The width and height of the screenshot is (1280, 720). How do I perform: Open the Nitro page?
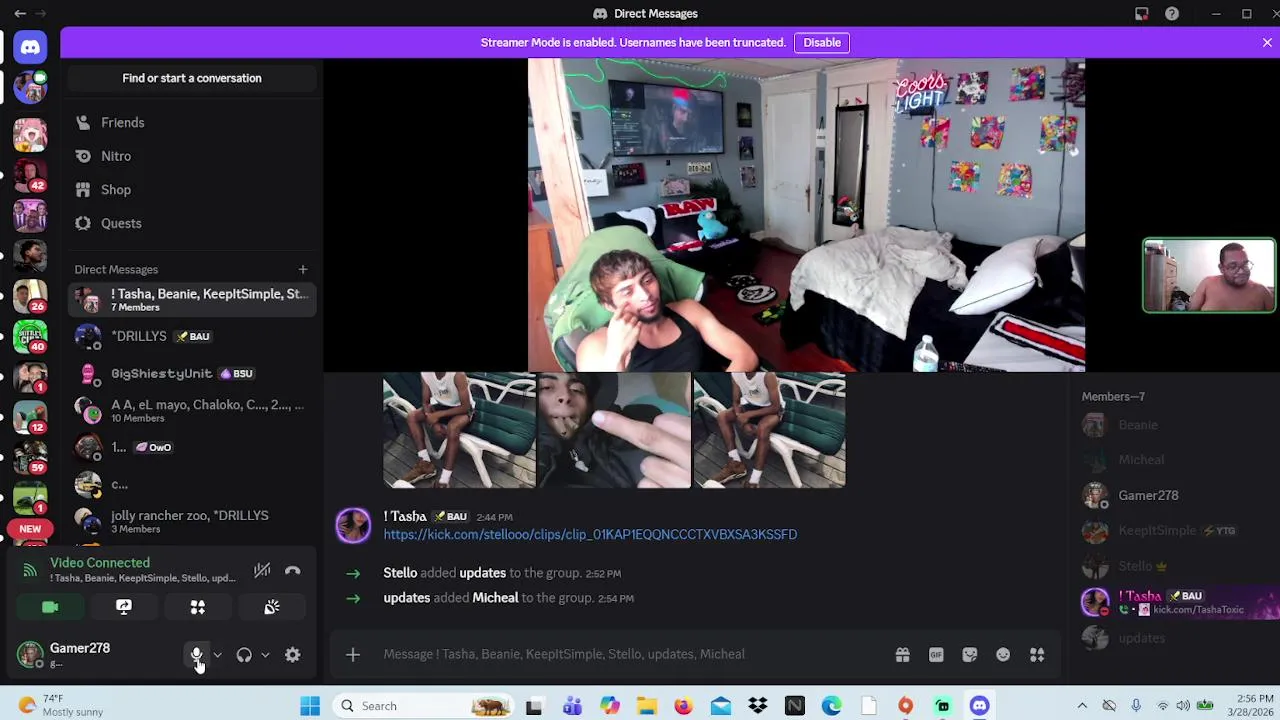click(x=192, y=156)
